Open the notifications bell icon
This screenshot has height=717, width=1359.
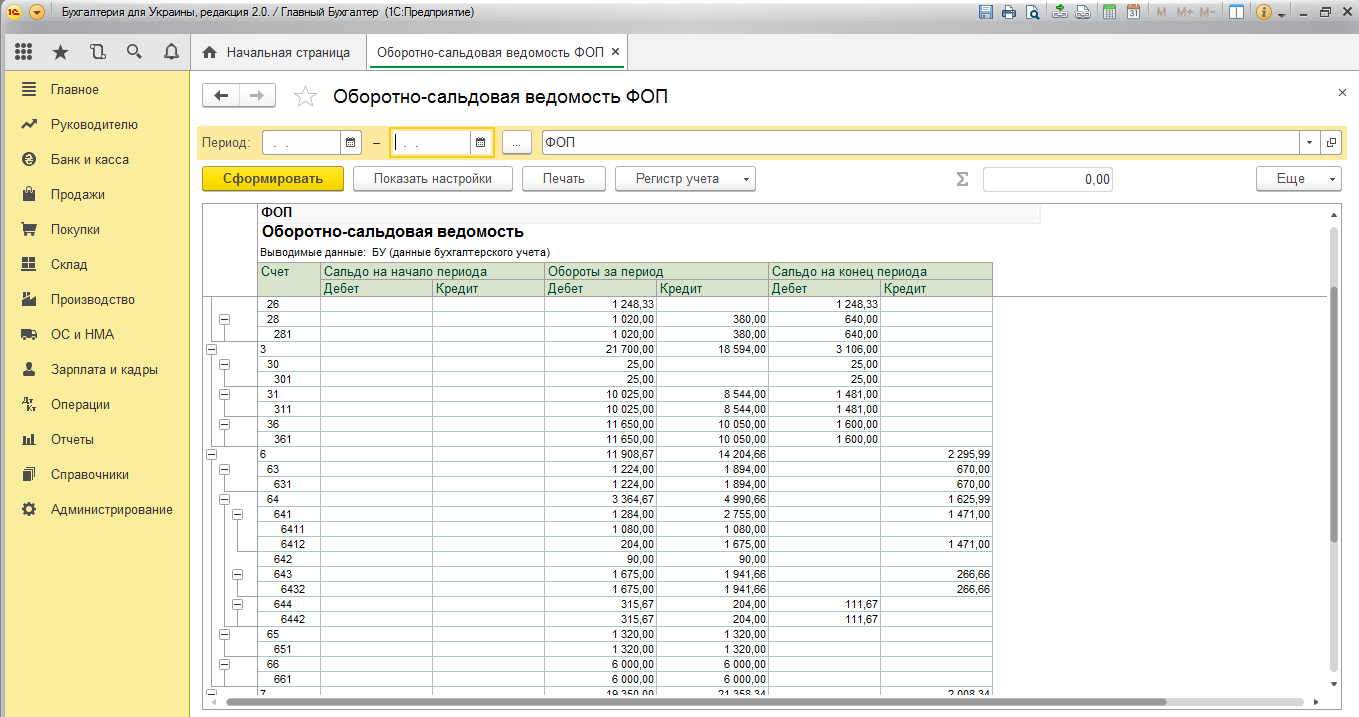171,52
